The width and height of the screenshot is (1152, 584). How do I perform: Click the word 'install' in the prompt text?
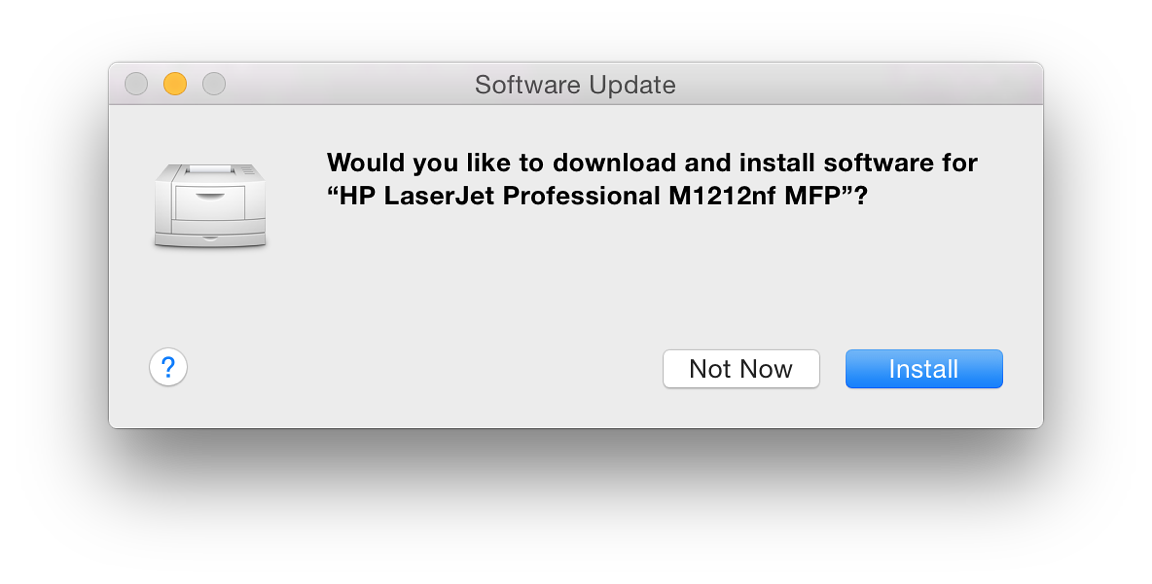777,162
